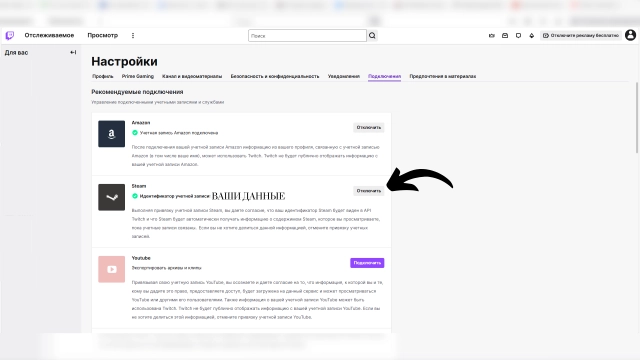
Task: Focus the Поиск search field
Action: [307, 36]
